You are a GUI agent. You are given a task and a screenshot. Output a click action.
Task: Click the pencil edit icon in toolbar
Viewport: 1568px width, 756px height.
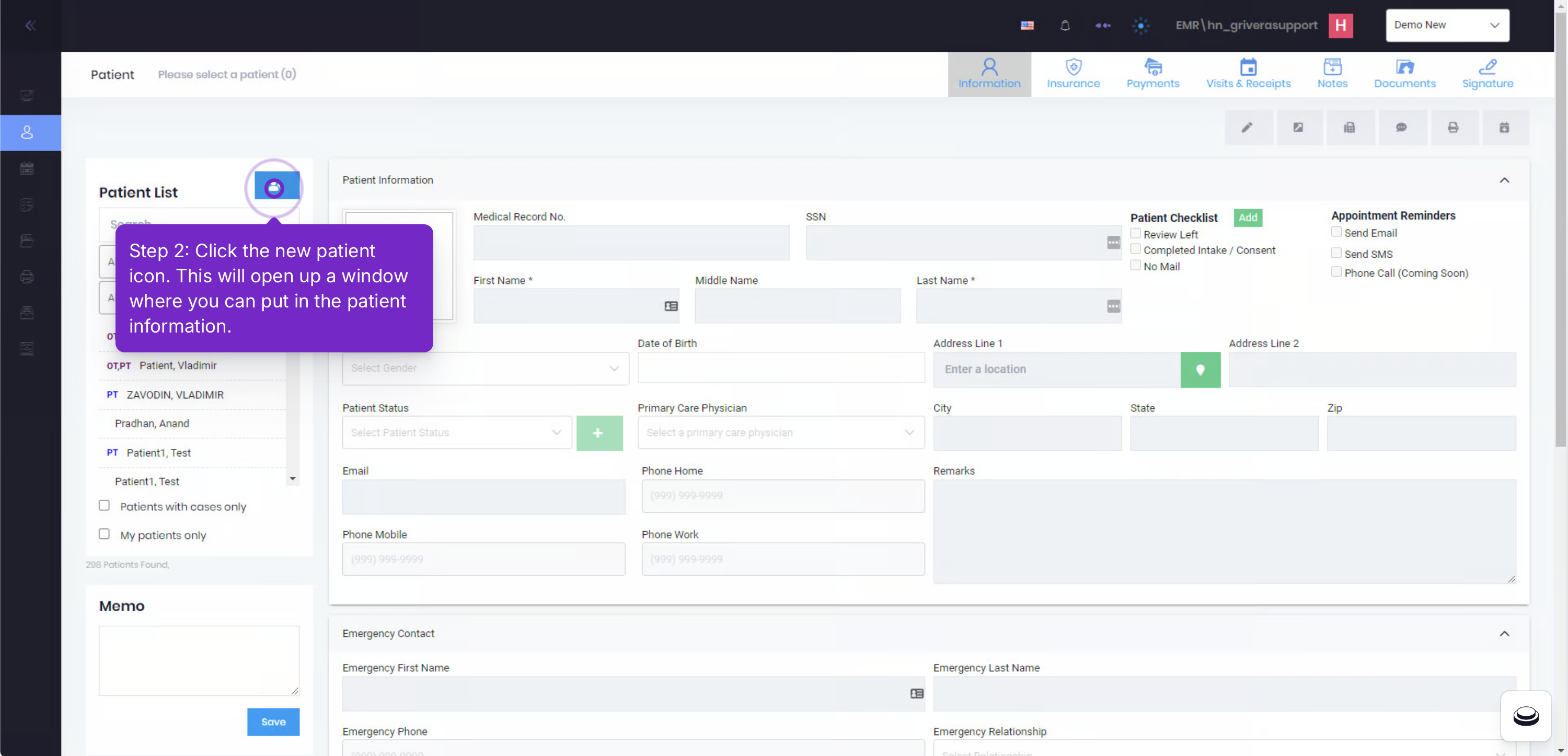point(1248,127)
